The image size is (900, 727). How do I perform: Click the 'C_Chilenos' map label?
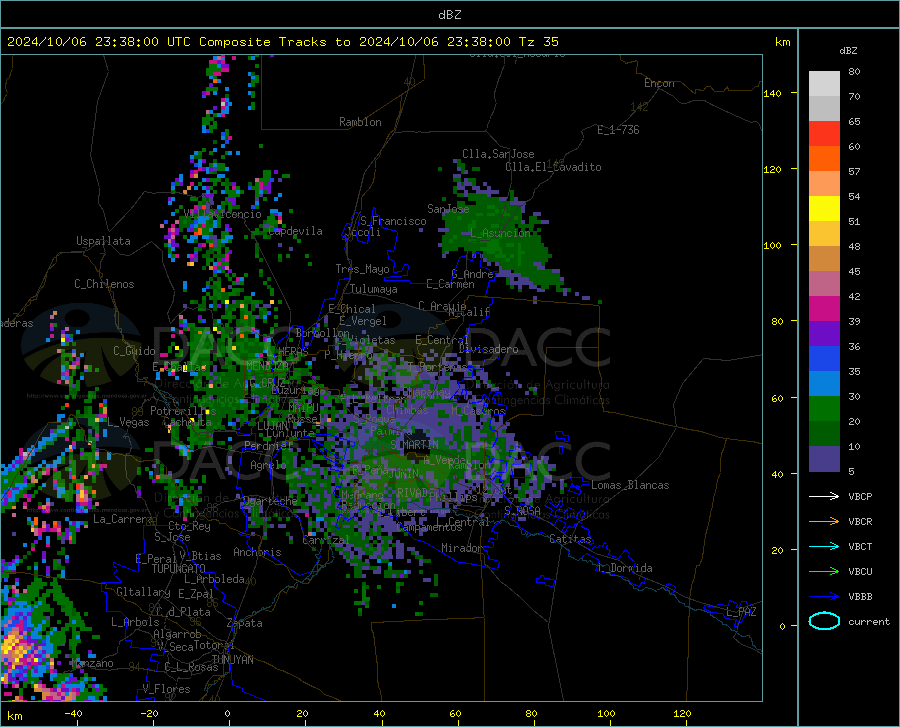tap(104, 284)
